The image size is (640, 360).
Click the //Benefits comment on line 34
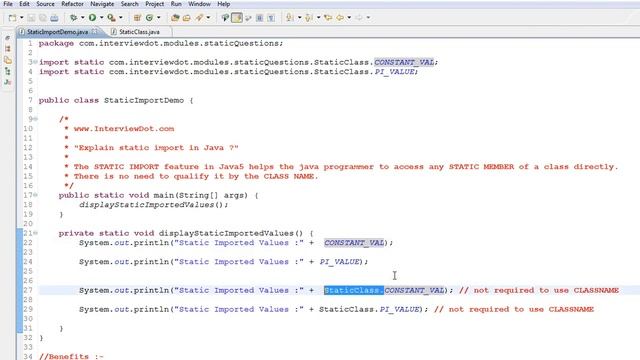tap(71, 356)
